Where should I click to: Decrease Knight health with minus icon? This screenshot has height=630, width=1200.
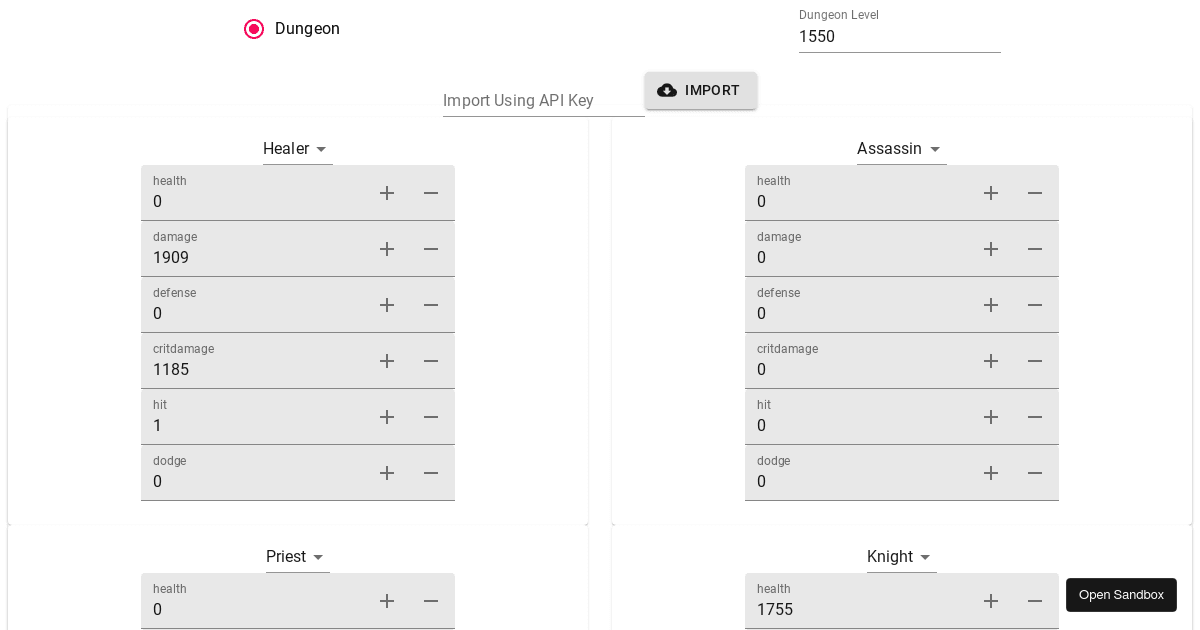(x=1035, y=601)
